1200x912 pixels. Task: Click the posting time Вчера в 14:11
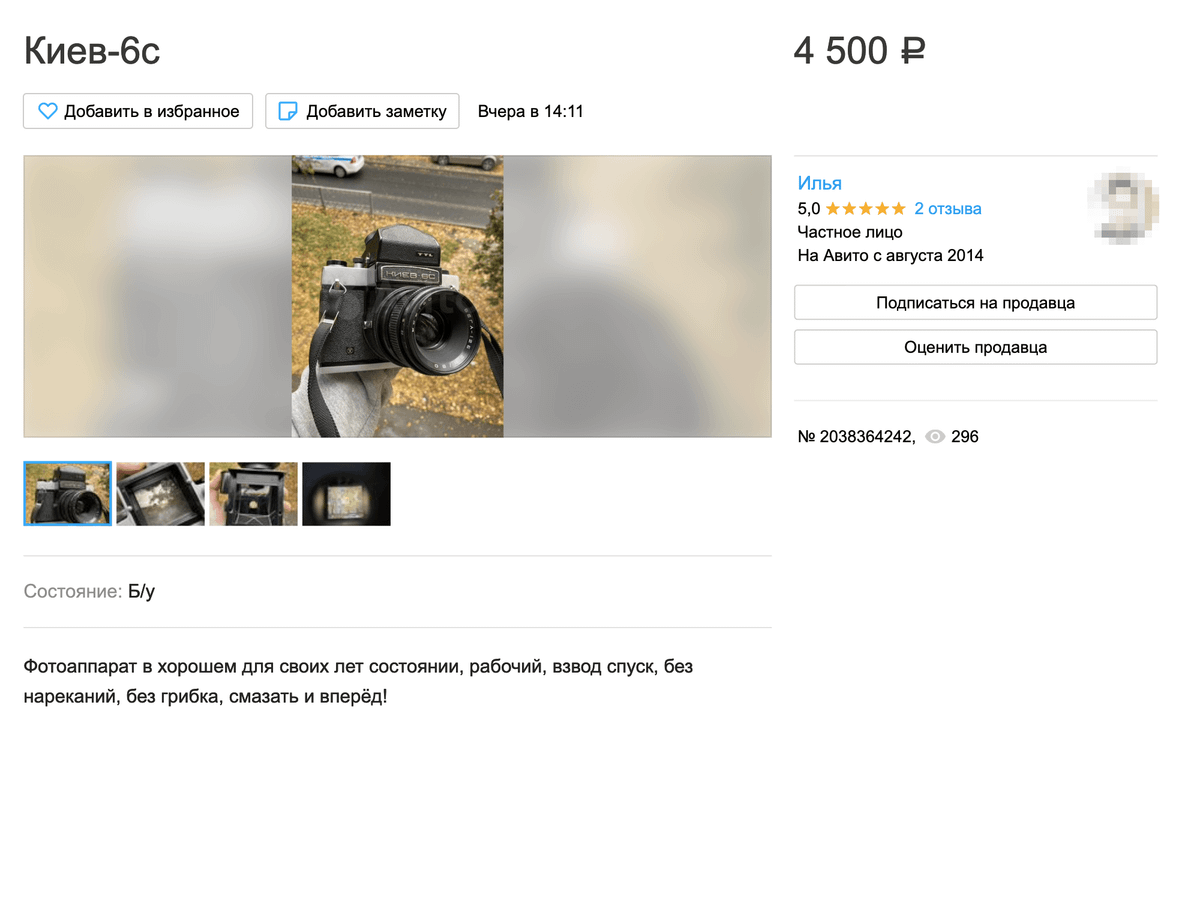click(x=531, y=111)
